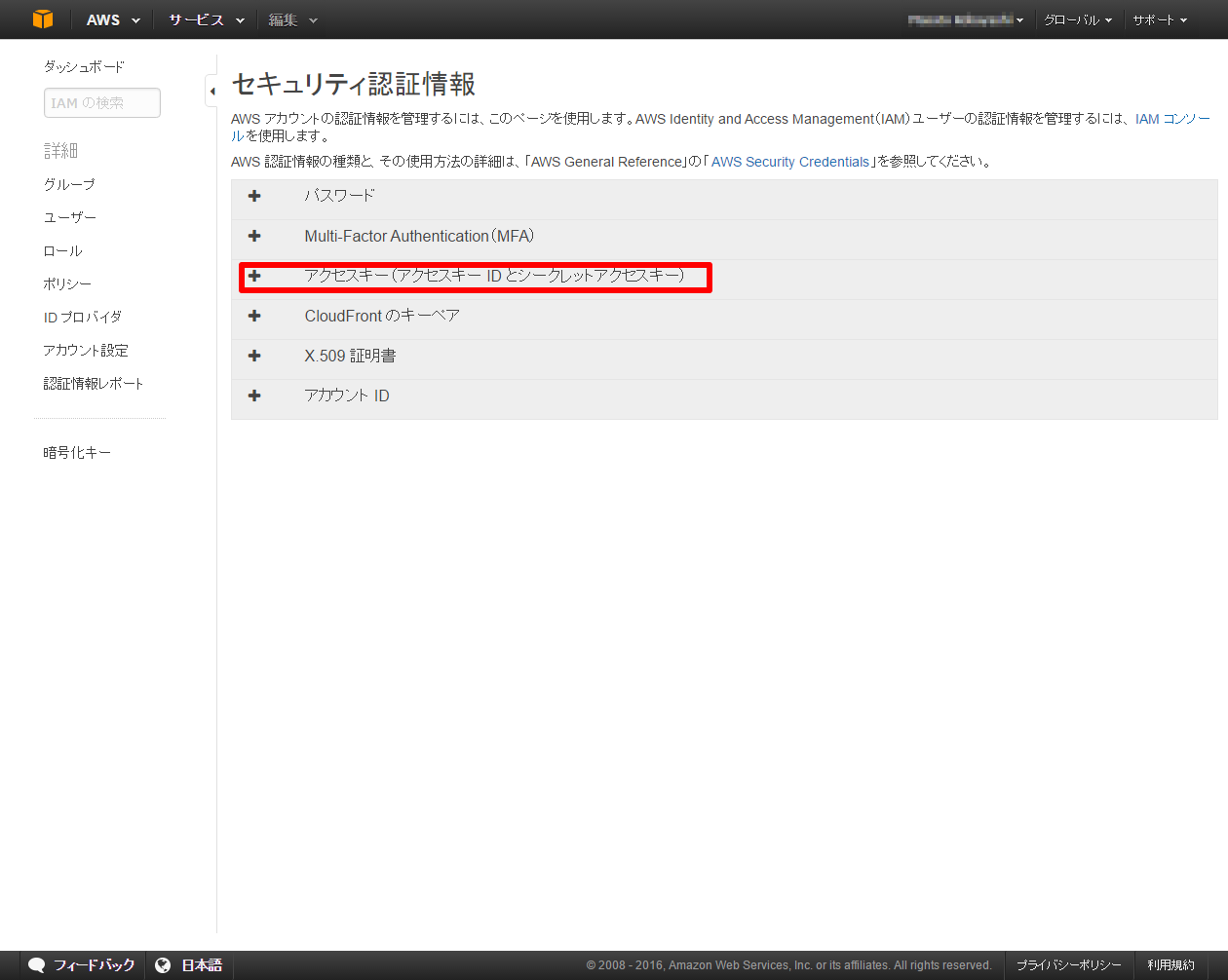The height and width of the screenshot is (980, 1228).
Task: Open the account name dropdown
Action: click(x=966, y=19)
